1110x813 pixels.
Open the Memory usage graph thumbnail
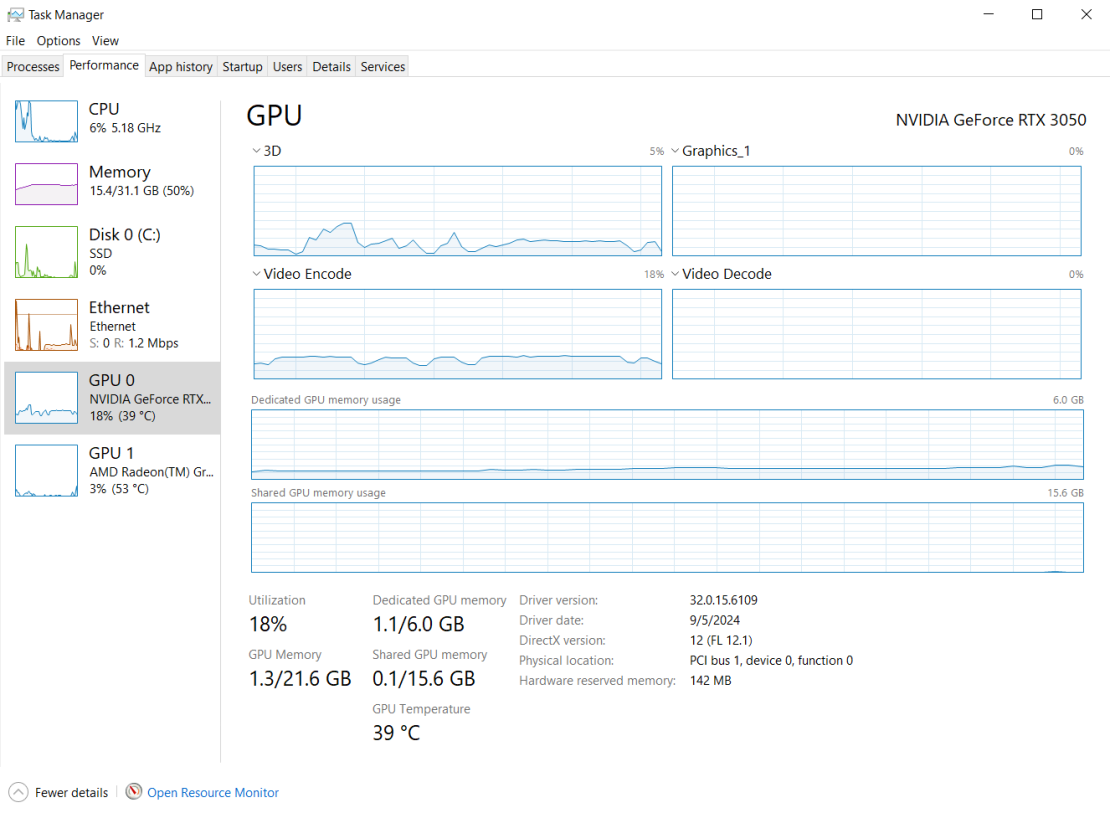[46, 184]
